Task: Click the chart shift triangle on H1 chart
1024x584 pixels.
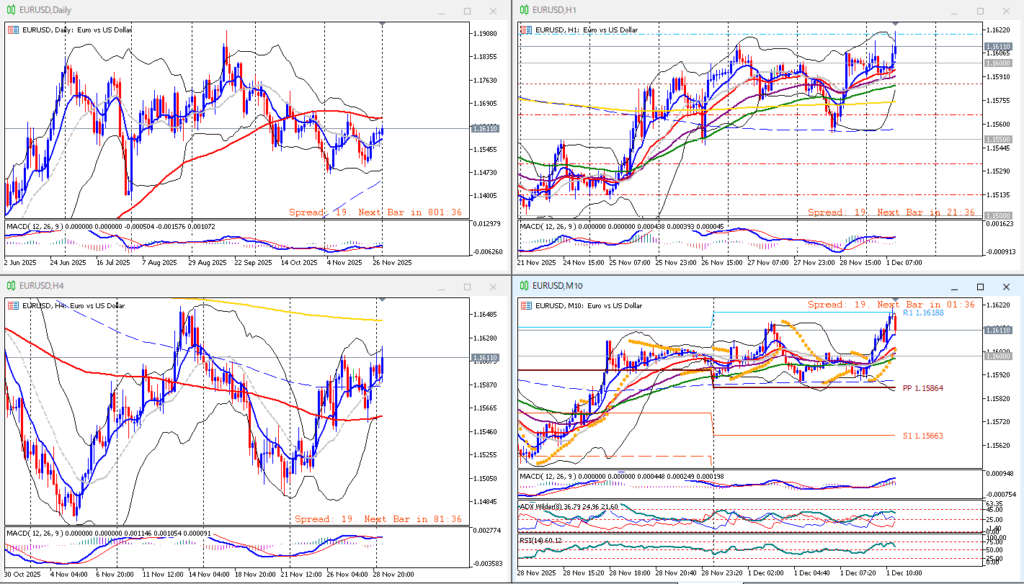Action: click(x=894, y=22)
